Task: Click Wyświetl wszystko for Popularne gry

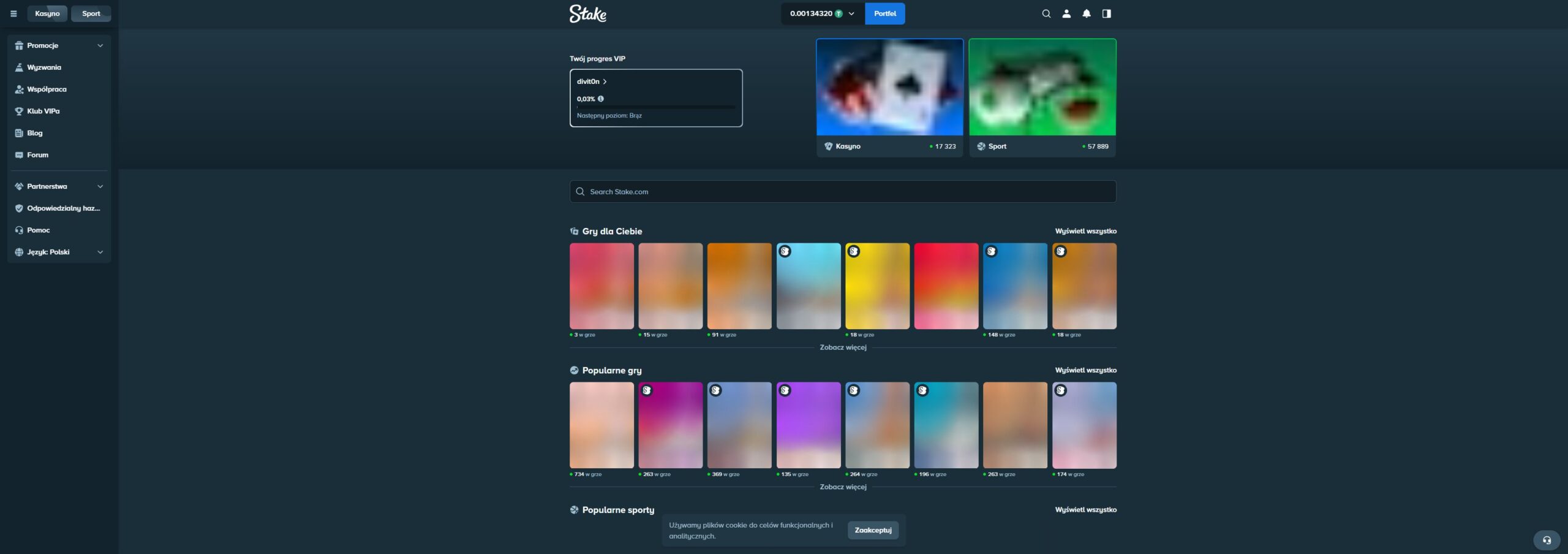Action: [x=1085, y=370]
